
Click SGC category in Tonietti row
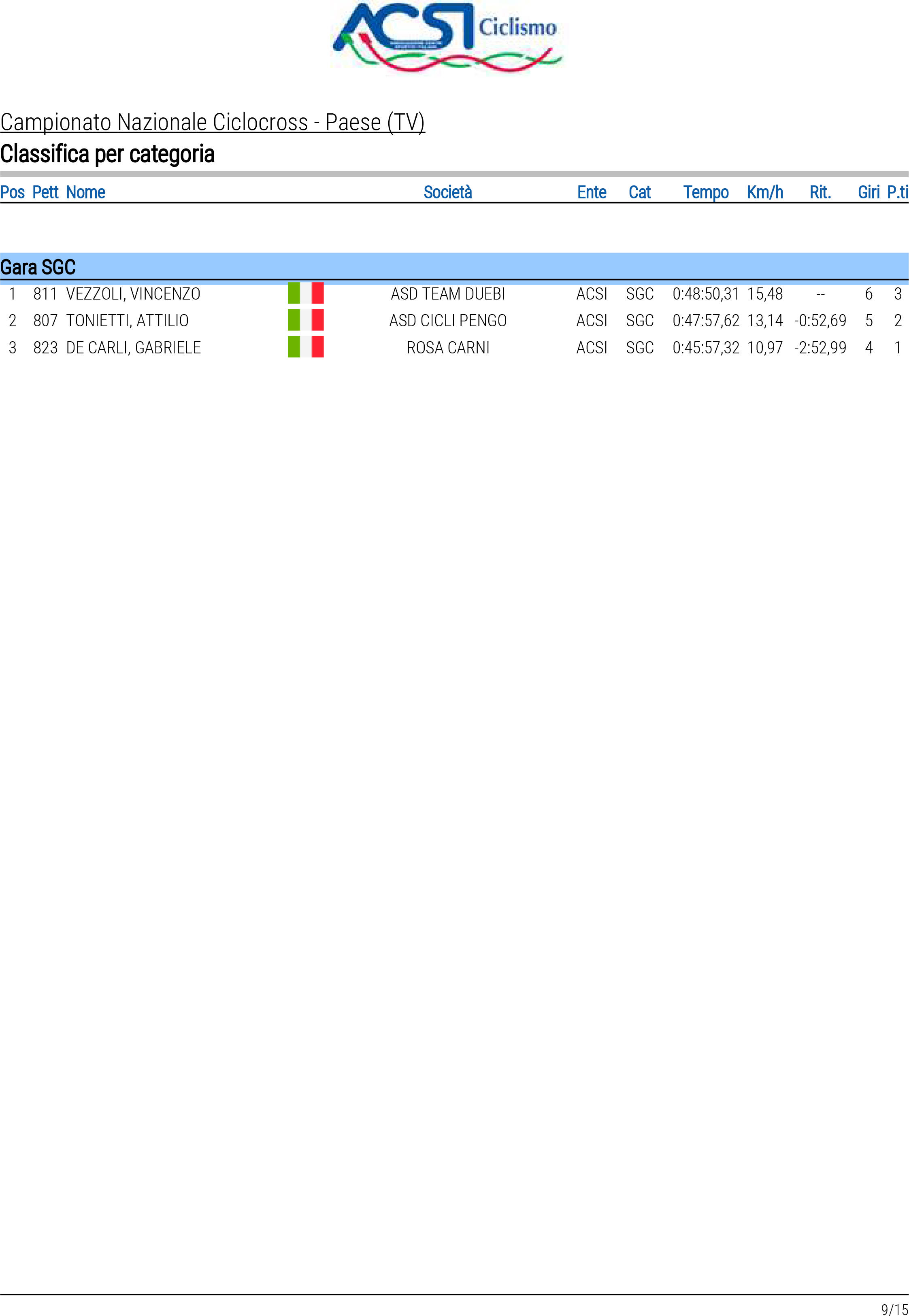click(640, 321)
